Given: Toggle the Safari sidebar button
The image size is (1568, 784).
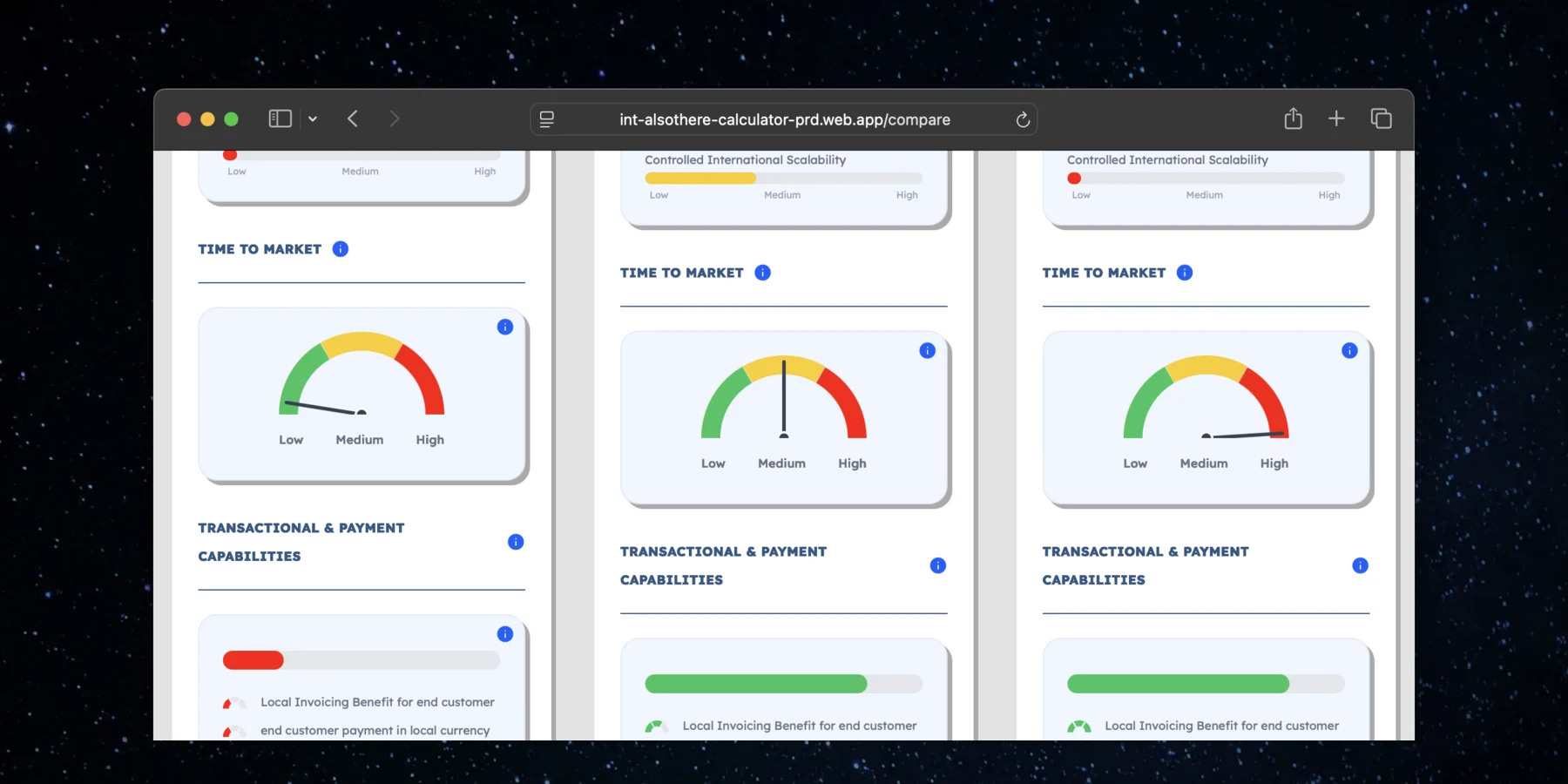Looking at the screenshot, I should 280,118.
